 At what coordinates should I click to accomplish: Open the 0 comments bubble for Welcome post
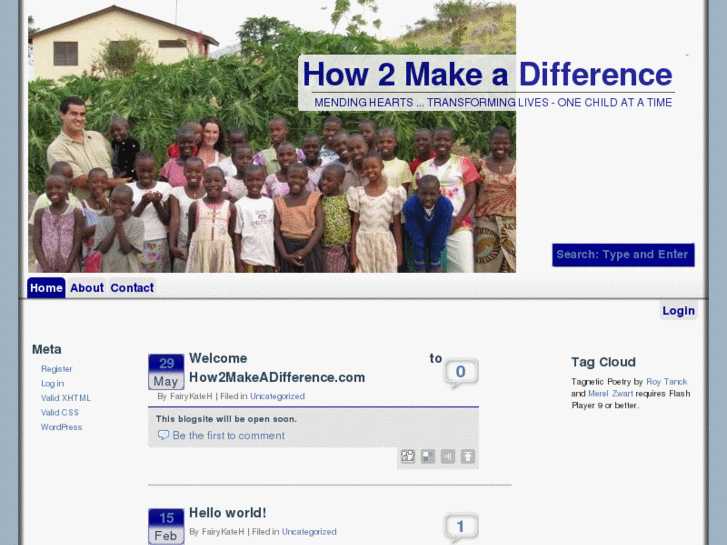coord(460,372)
